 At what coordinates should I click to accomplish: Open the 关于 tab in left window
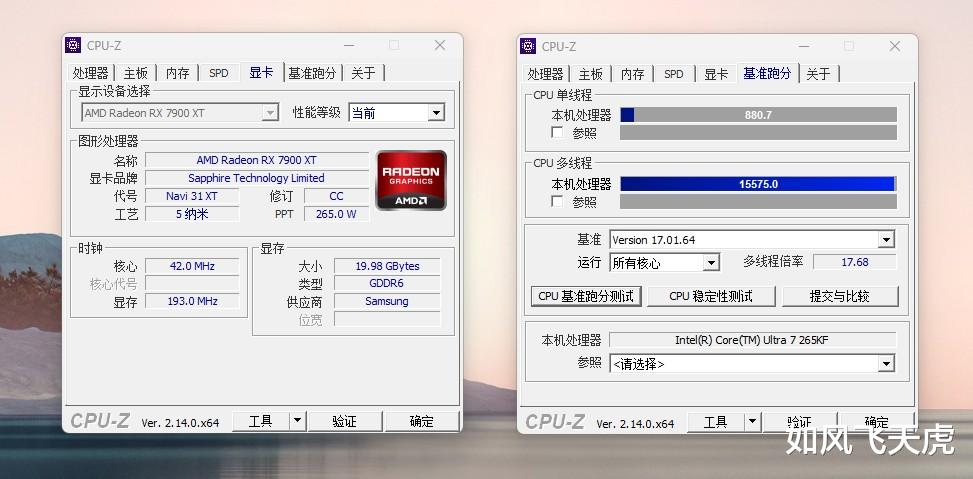(x=364, y=73)
